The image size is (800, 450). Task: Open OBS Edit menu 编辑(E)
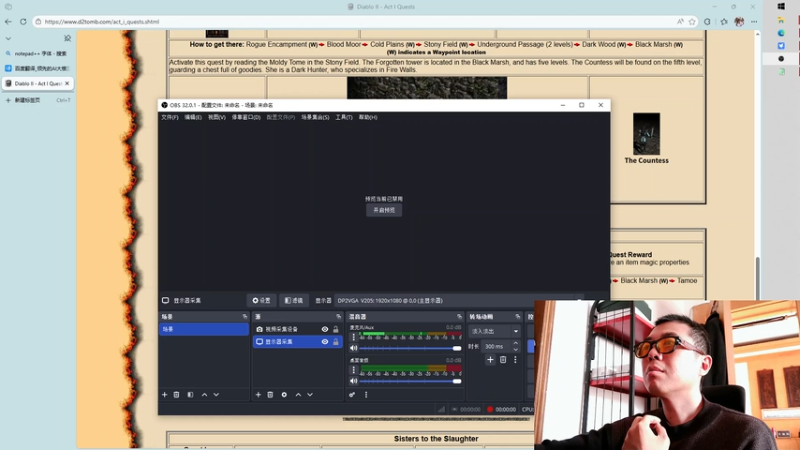tap(193, 117)
